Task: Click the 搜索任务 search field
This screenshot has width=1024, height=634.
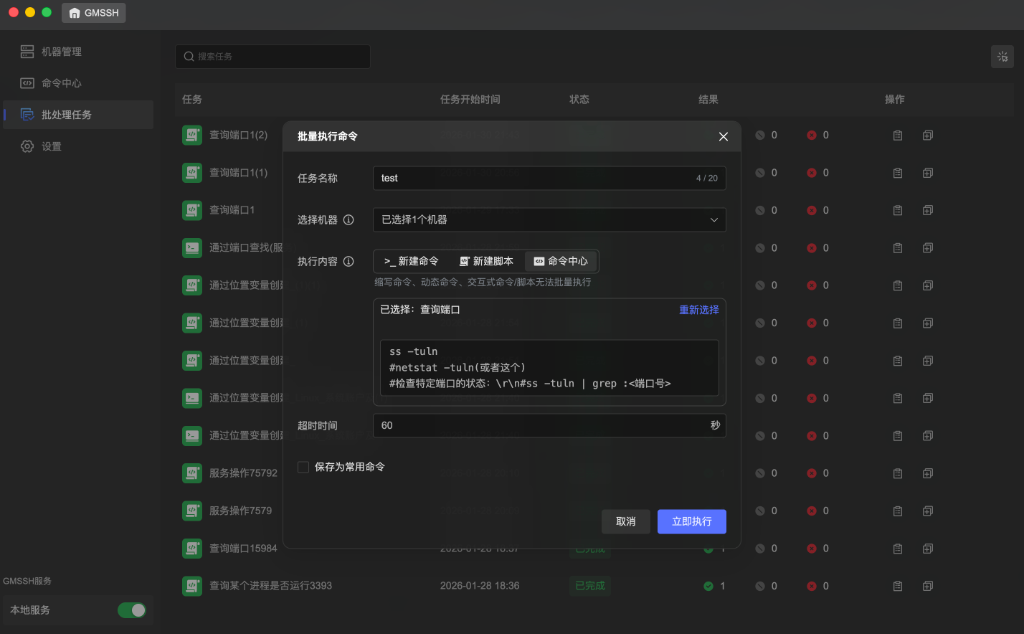Action: (x=273, y=56)
